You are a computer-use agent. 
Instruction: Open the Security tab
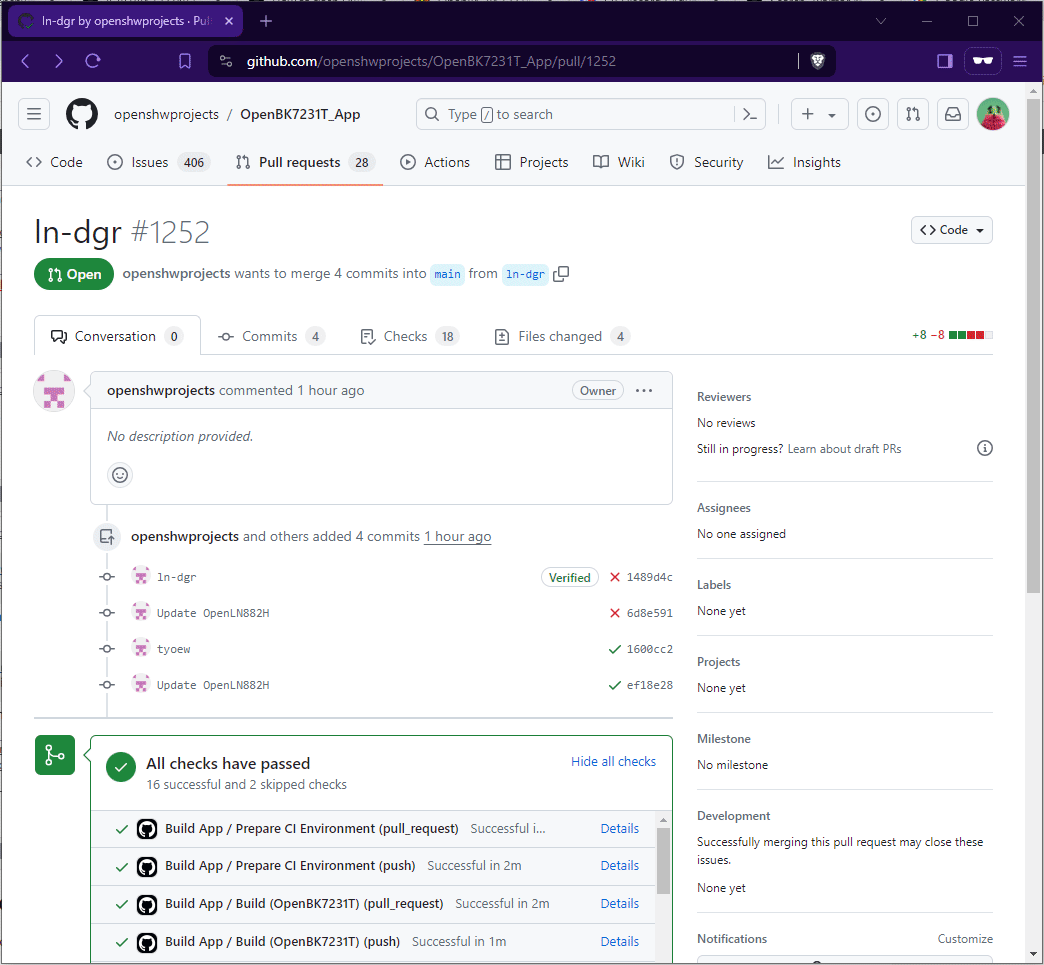click(x=706, y=162)
